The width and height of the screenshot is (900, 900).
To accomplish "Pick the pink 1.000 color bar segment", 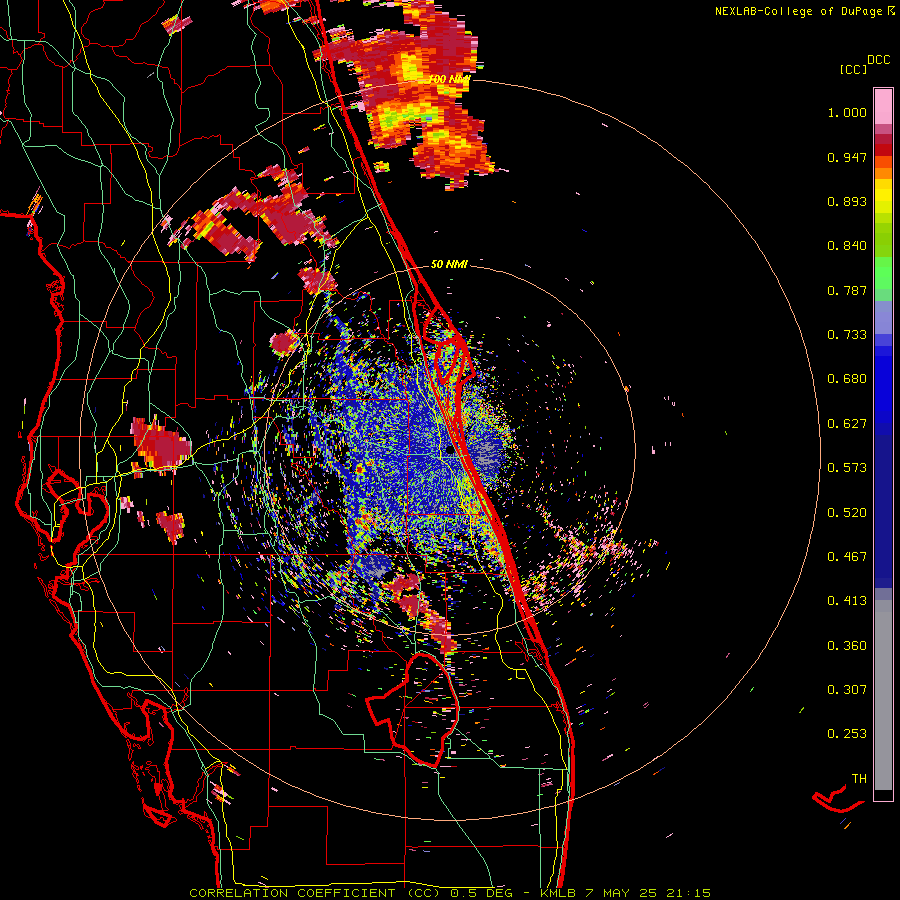I will click(x=883, y=106).
